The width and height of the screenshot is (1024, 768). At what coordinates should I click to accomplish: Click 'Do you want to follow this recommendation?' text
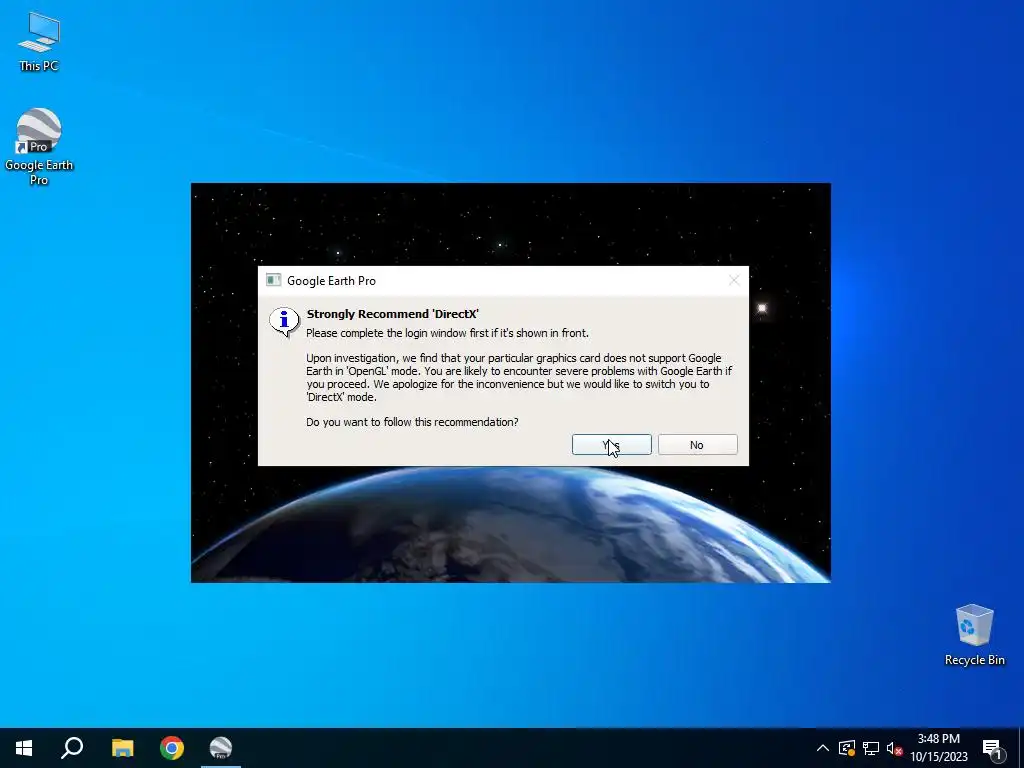click(x=412, y=423)
